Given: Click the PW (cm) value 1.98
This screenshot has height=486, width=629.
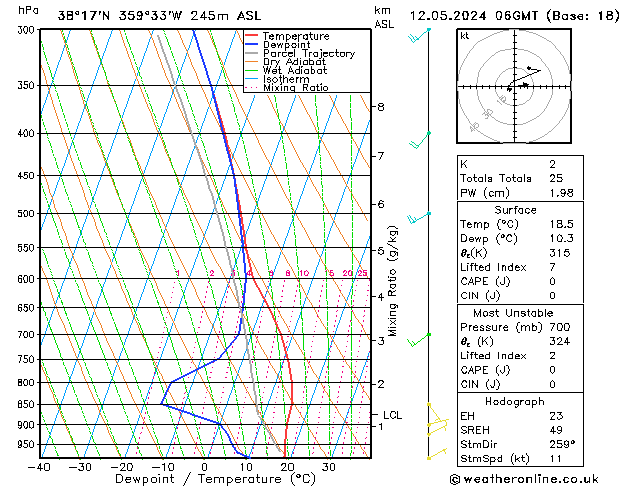Looking at the screenshot, I should [x=561, y=193].
